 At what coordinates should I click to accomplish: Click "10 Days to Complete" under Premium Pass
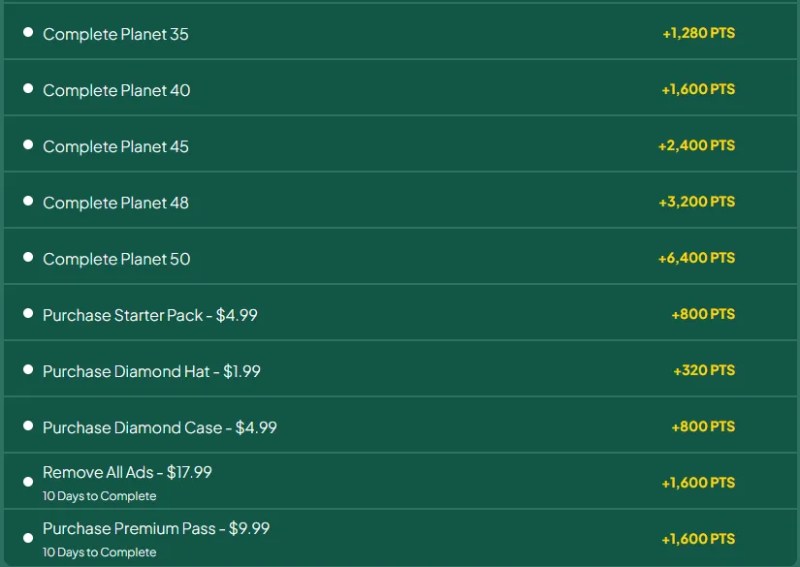[99, 551]
